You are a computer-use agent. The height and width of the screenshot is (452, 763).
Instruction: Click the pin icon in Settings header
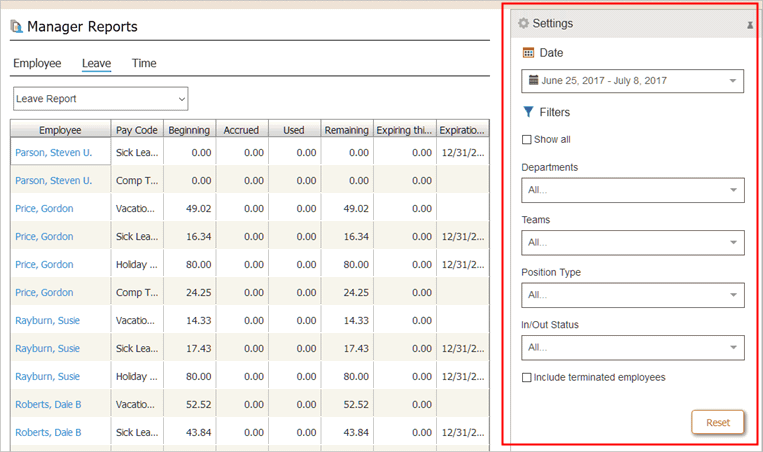click(x=750, y=25)
